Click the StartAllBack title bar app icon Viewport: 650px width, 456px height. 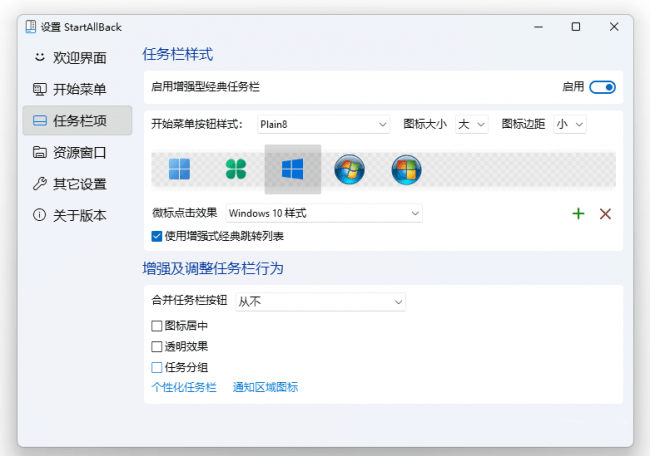click(31, 27)
